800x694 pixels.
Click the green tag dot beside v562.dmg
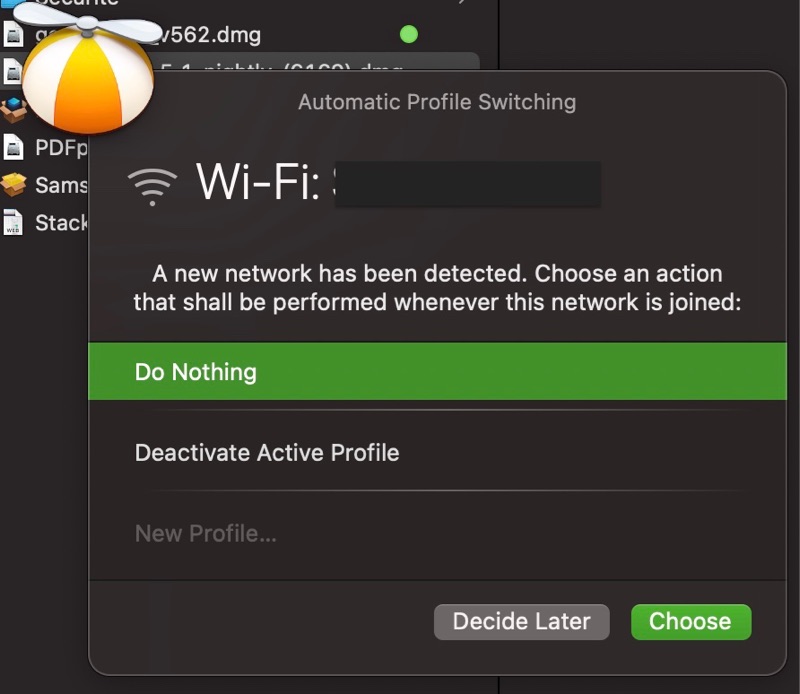tap(408, 35)
